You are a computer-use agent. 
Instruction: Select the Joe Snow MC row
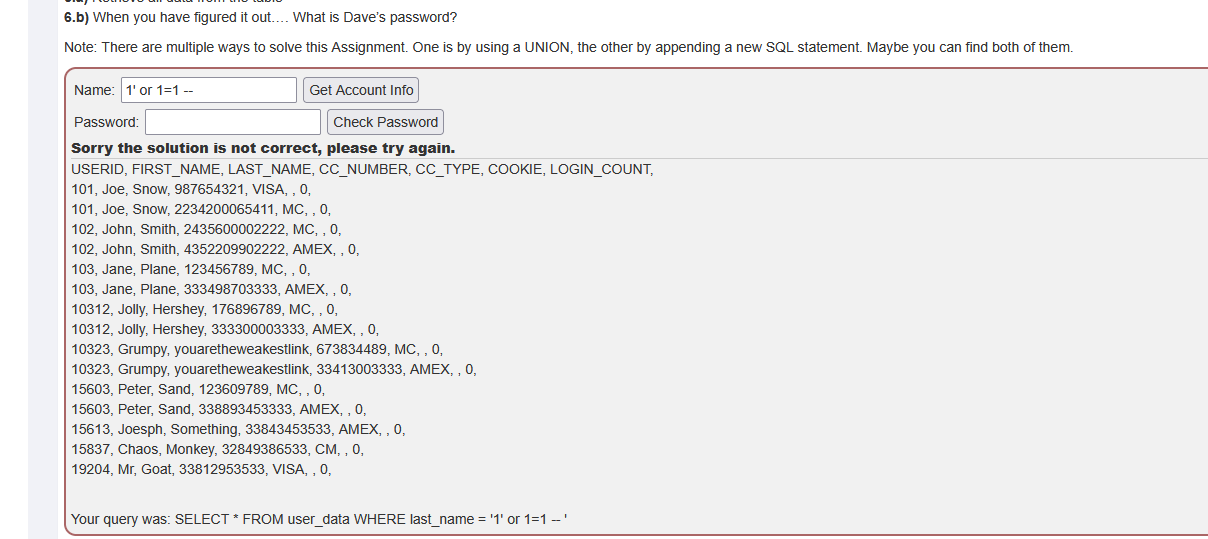[x=201, y=209]
